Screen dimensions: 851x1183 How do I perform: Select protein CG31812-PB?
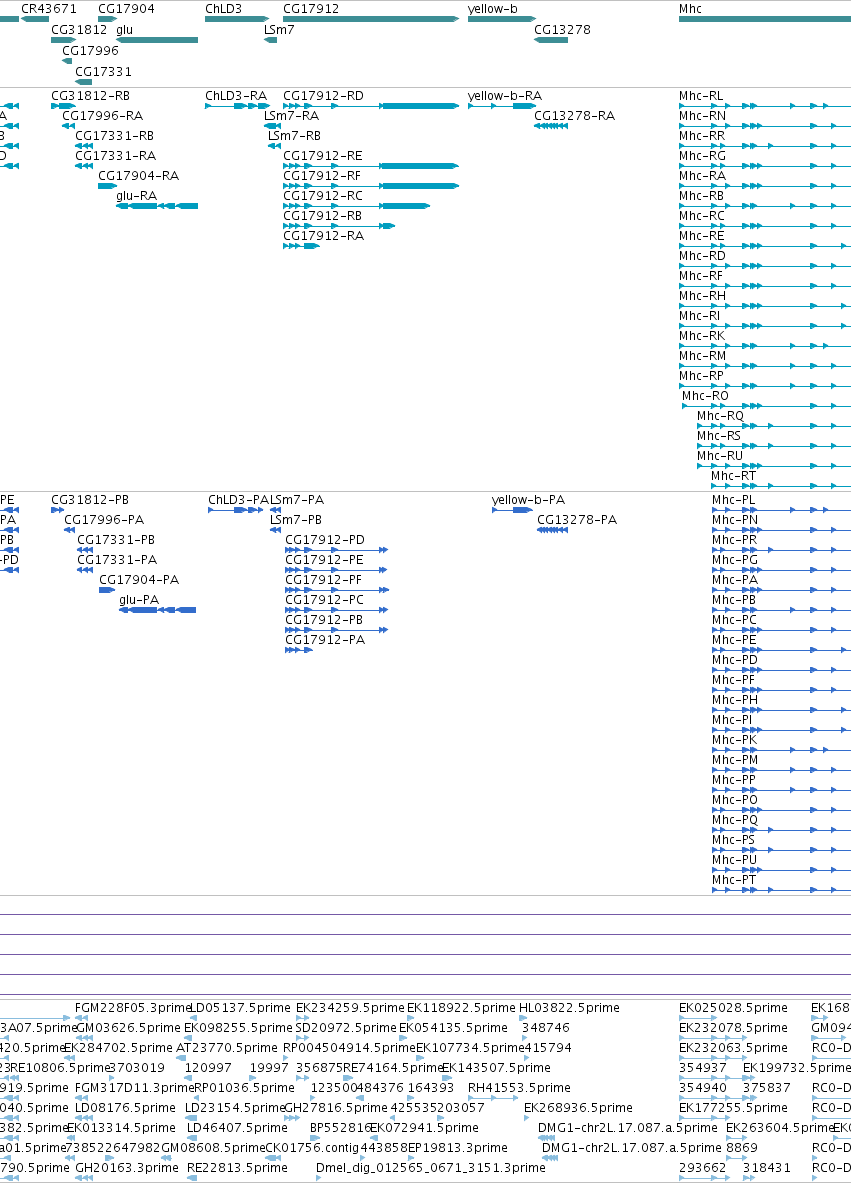[x=90, y=499]
